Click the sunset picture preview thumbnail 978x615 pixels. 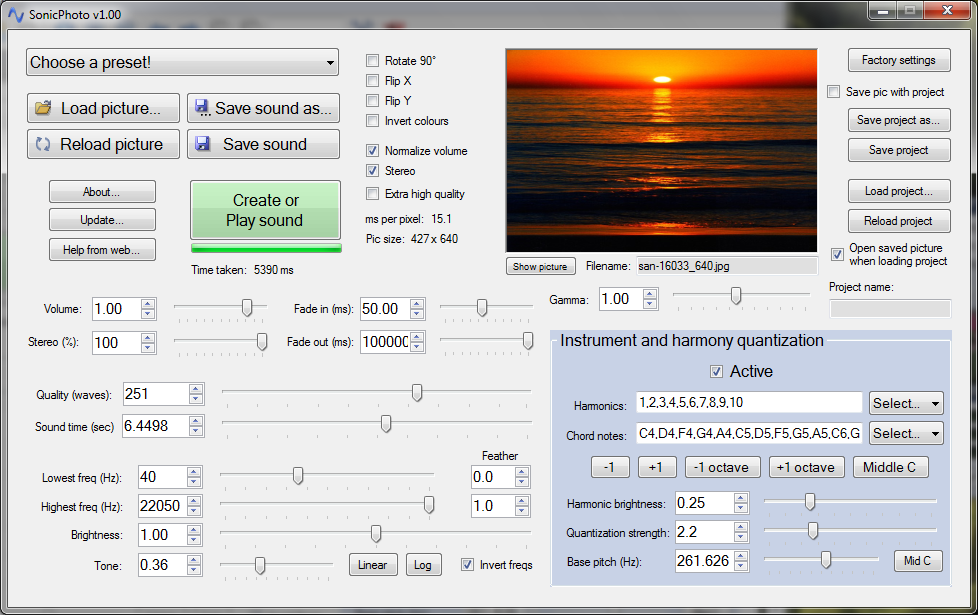point(661,151)
